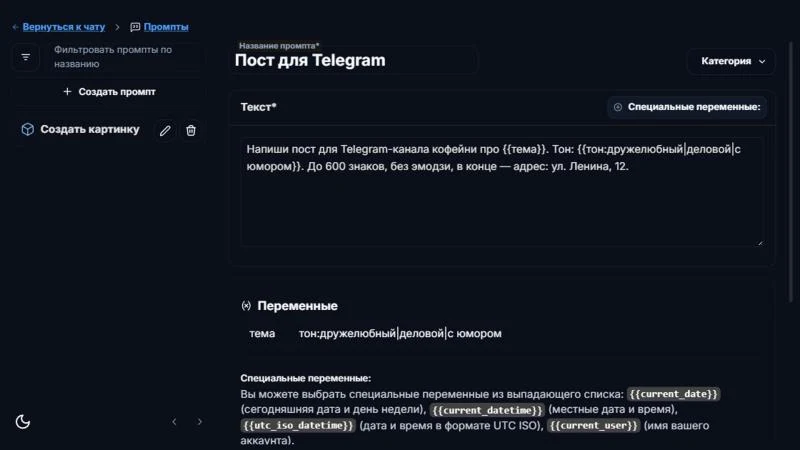The height and width of the screenshot is (450, 800).
Task: Click the тема variable chip
Action: point(262,334)
